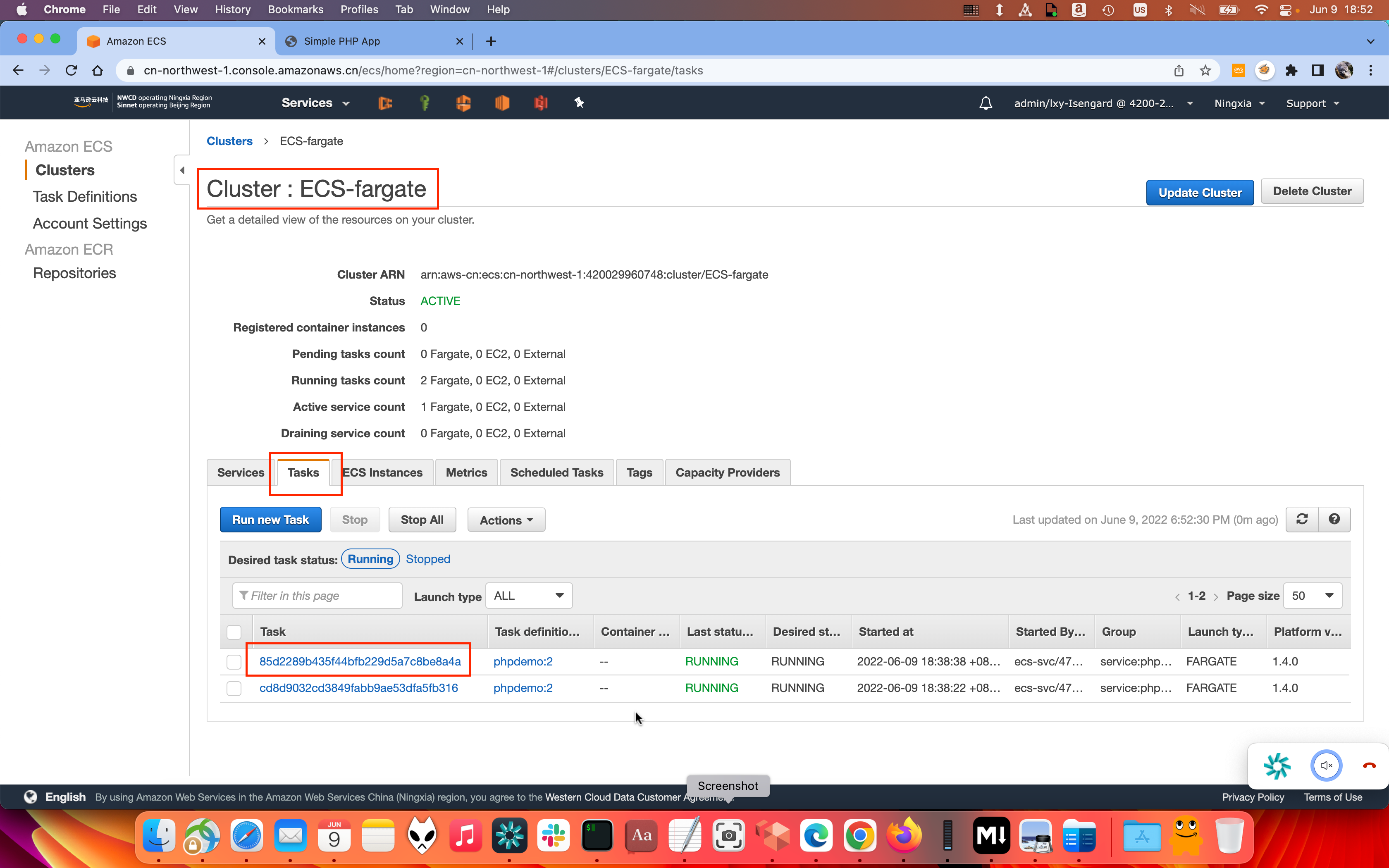Expand the admin account dropdown
The width and height of the screenshot is (1389, 868).
pos(1103,103)
